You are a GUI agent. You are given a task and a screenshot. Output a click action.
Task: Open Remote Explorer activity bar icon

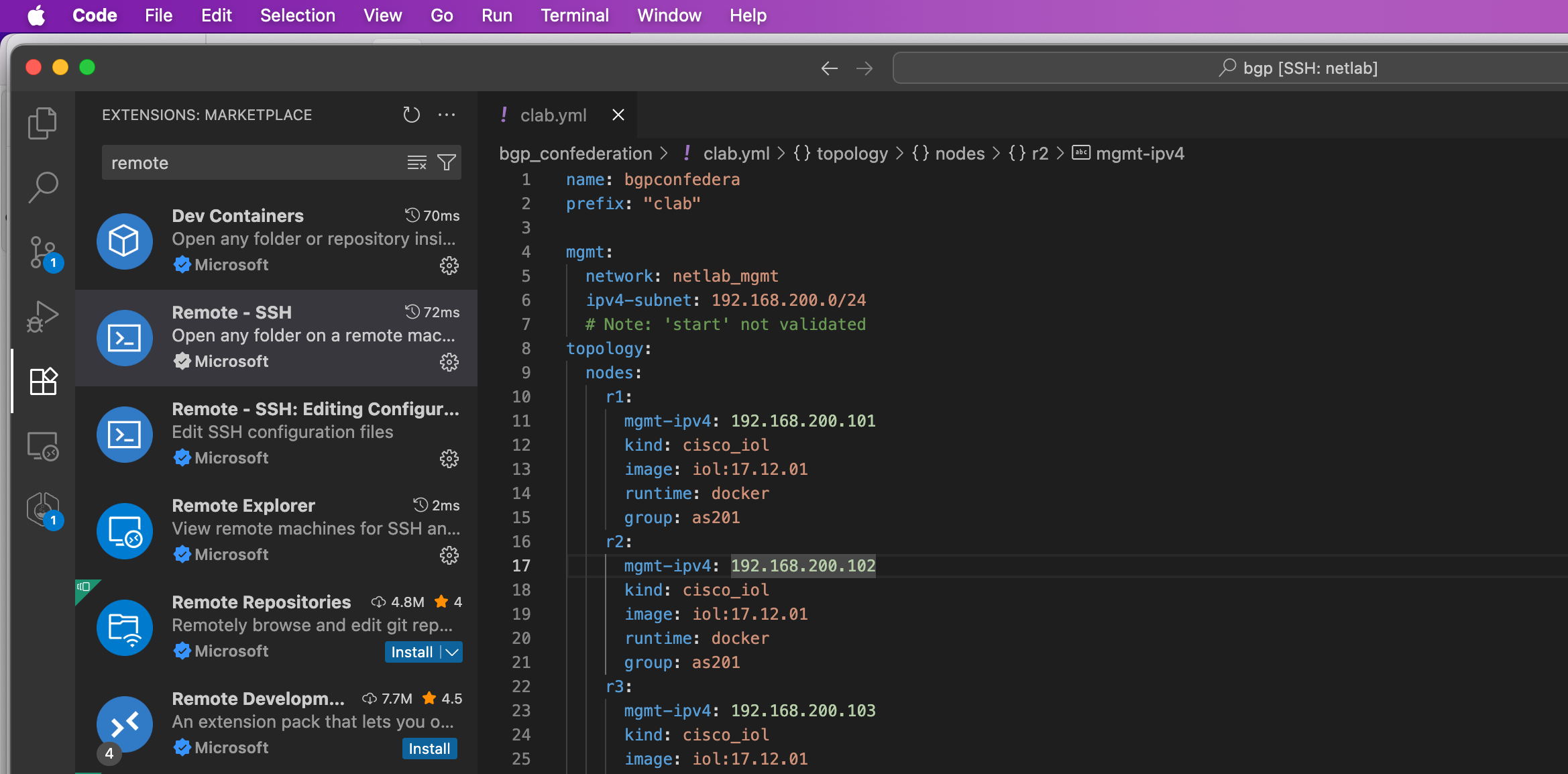pyautogui.click(x=43, y=446)
